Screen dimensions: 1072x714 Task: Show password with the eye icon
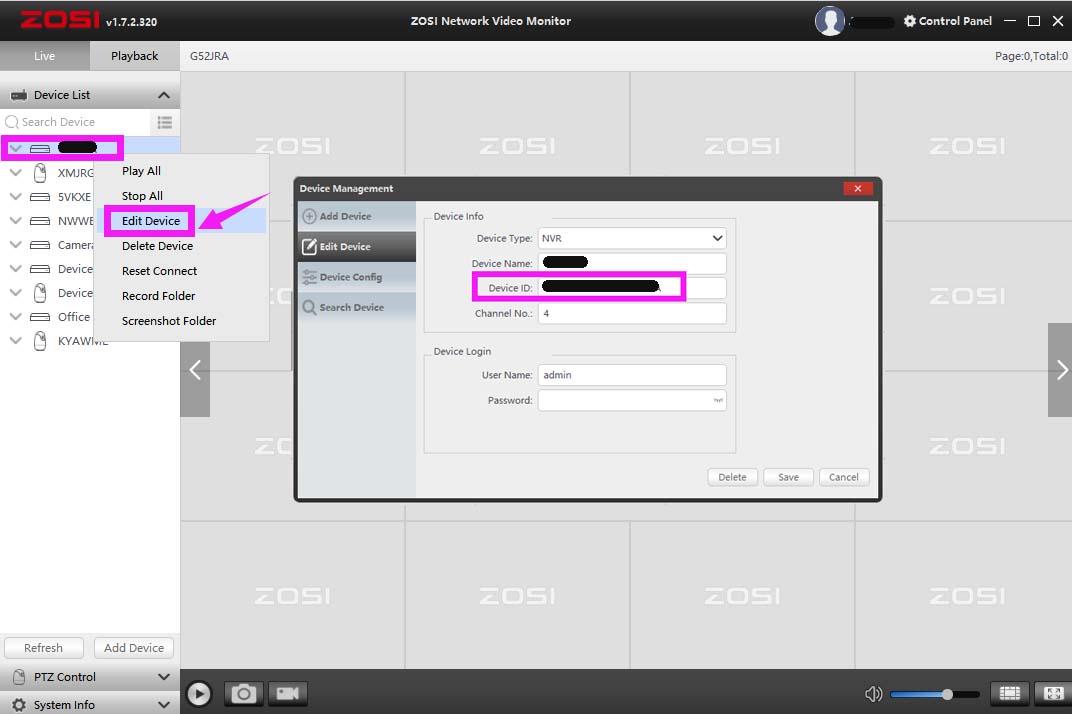coord(718,400)
